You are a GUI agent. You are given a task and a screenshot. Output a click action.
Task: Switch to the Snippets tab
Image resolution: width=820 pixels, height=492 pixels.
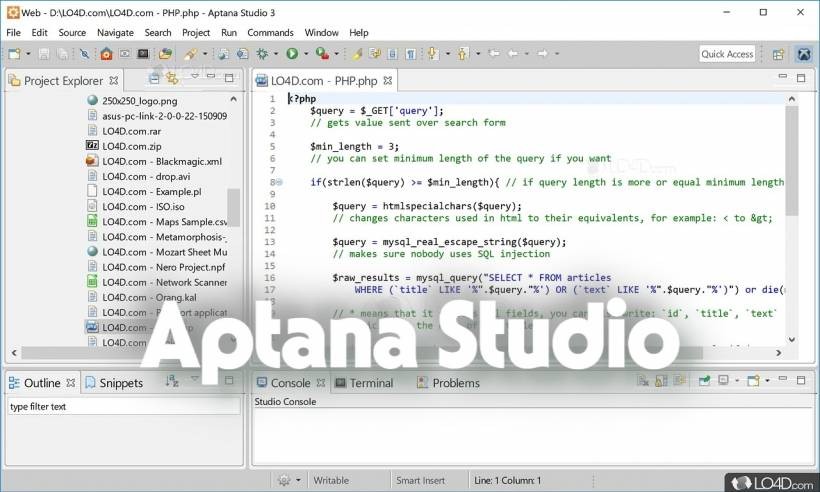coord(115,383)
